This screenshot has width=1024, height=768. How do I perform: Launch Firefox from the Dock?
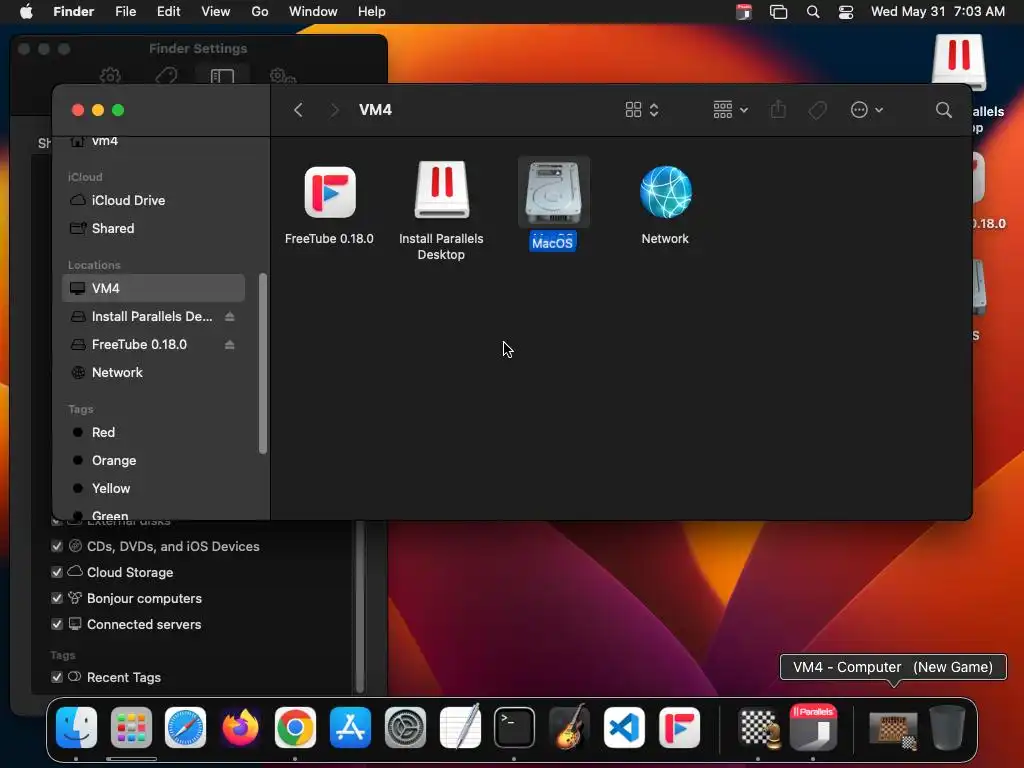tap(240, 727)
